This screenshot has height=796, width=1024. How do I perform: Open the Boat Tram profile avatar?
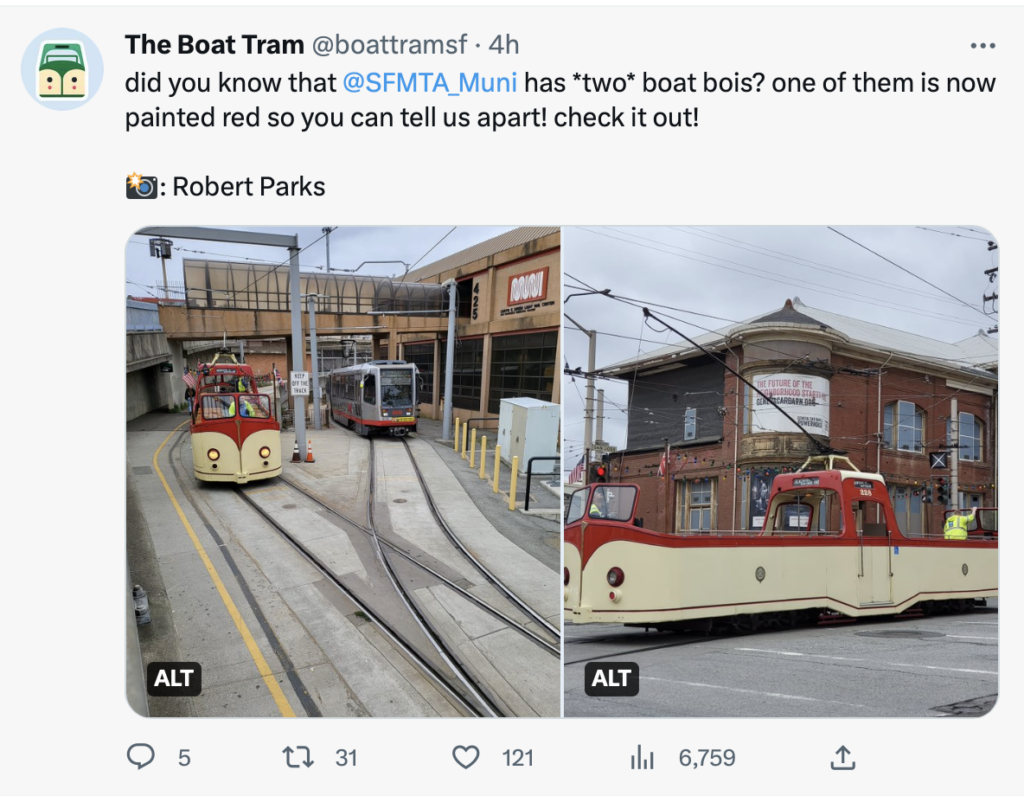[62, 69]
